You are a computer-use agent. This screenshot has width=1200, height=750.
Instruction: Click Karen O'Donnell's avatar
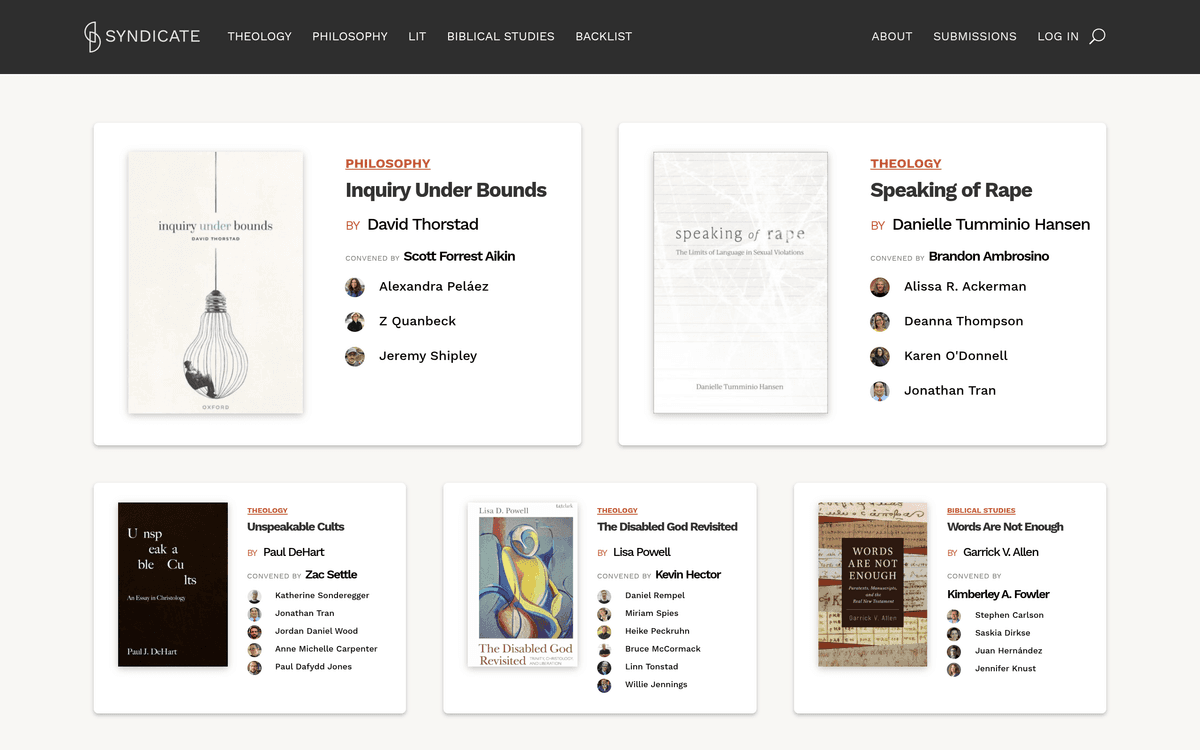tap(880, 356)
